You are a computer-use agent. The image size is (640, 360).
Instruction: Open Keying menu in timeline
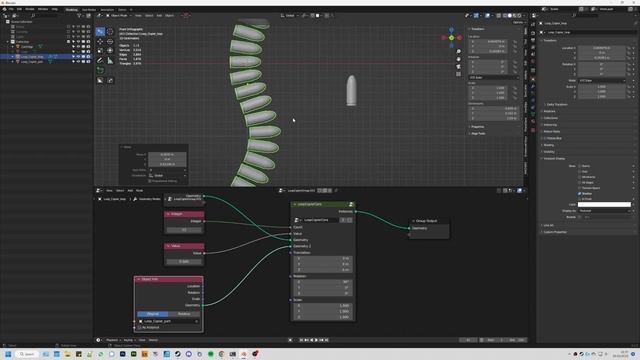129,340
